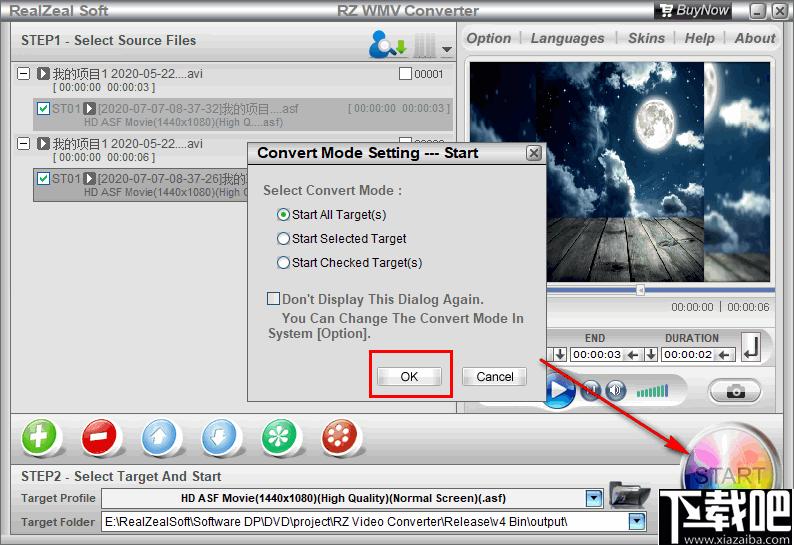This screenshot has width=794, height=545.
Task: Click the green plus add files button
Action: [x=39, y=437]
